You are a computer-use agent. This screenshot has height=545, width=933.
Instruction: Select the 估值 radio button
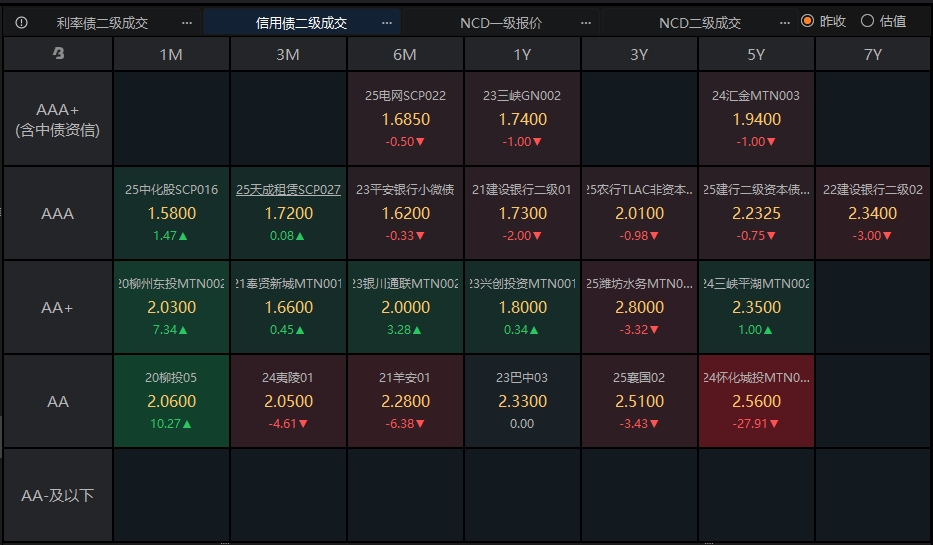[867, 21]
